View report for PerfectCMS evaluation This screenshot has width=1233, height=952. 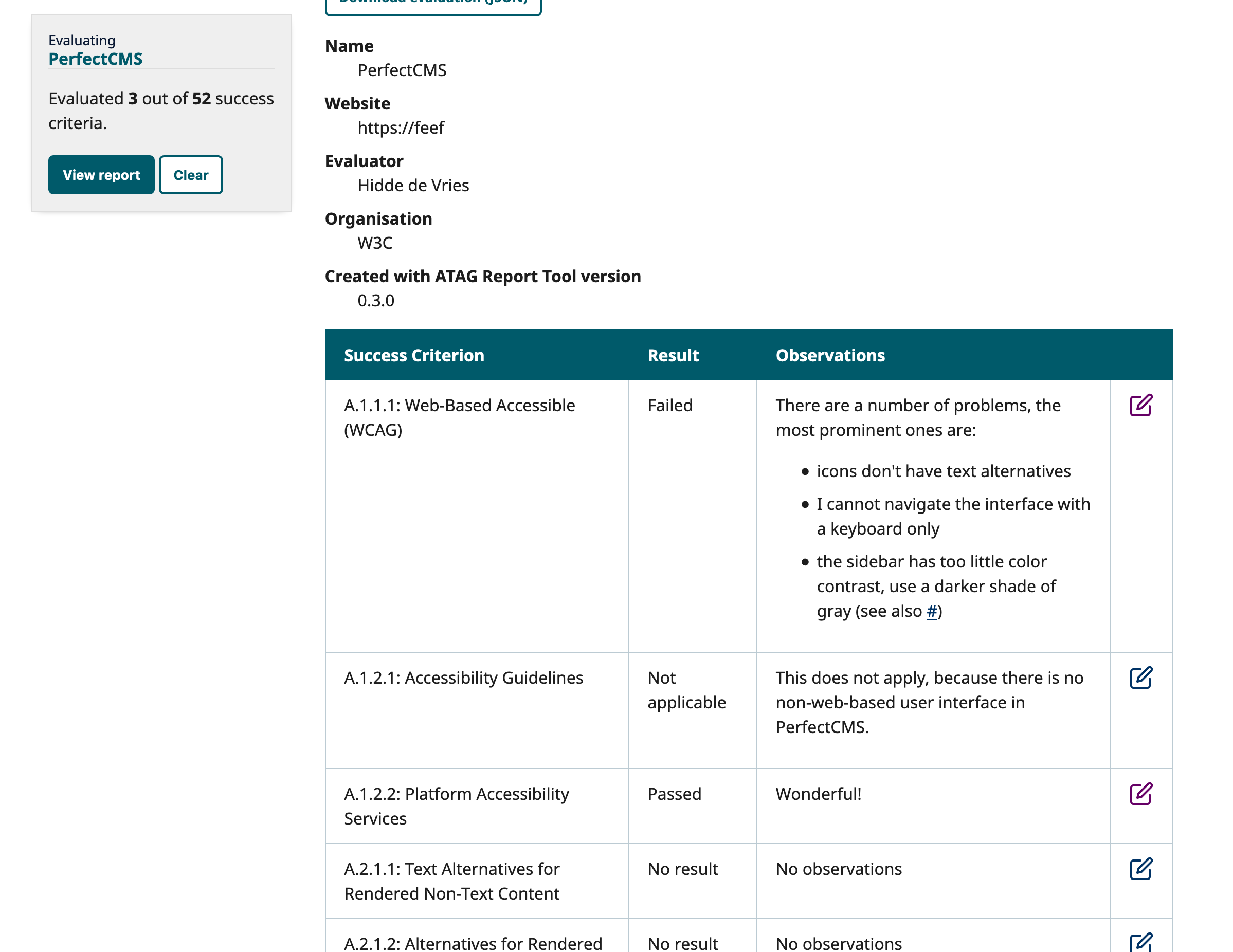coord(101,175)
